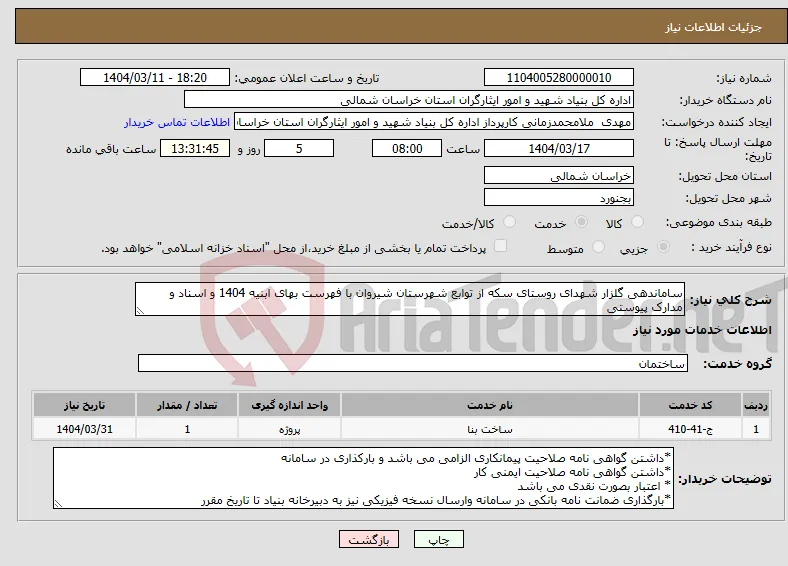
Task: Click the announcement date field 1404/03/11 - 18:20
Action: tap(155, 77)
